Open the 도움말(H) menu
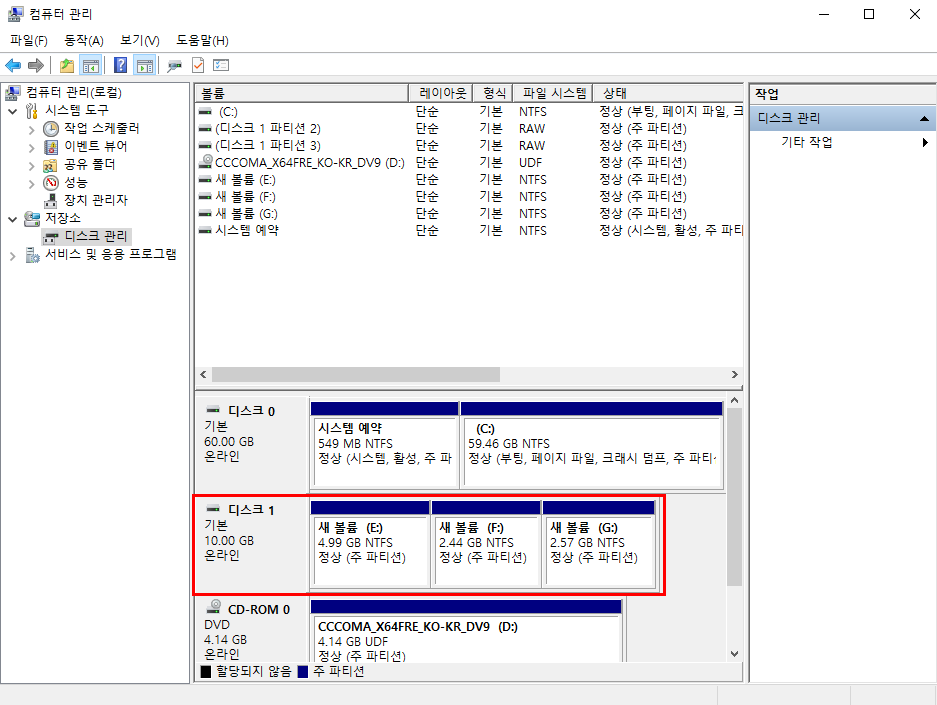 [x=202, y=40]
